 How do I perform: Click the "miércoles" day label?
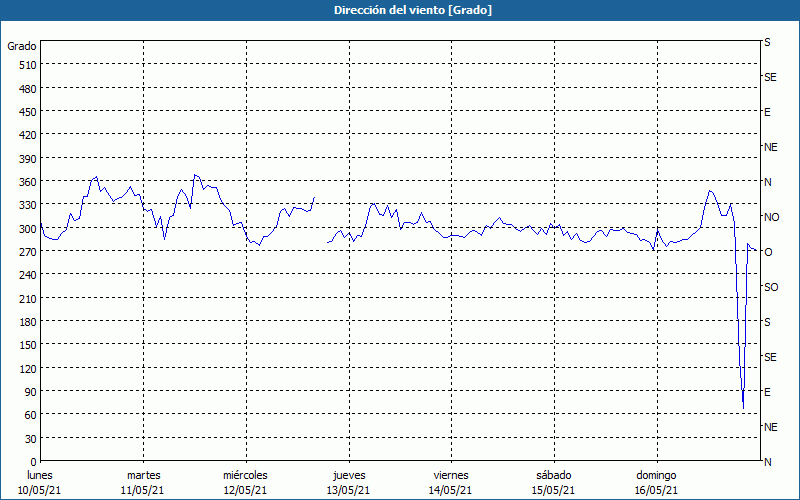click(245, 476)
